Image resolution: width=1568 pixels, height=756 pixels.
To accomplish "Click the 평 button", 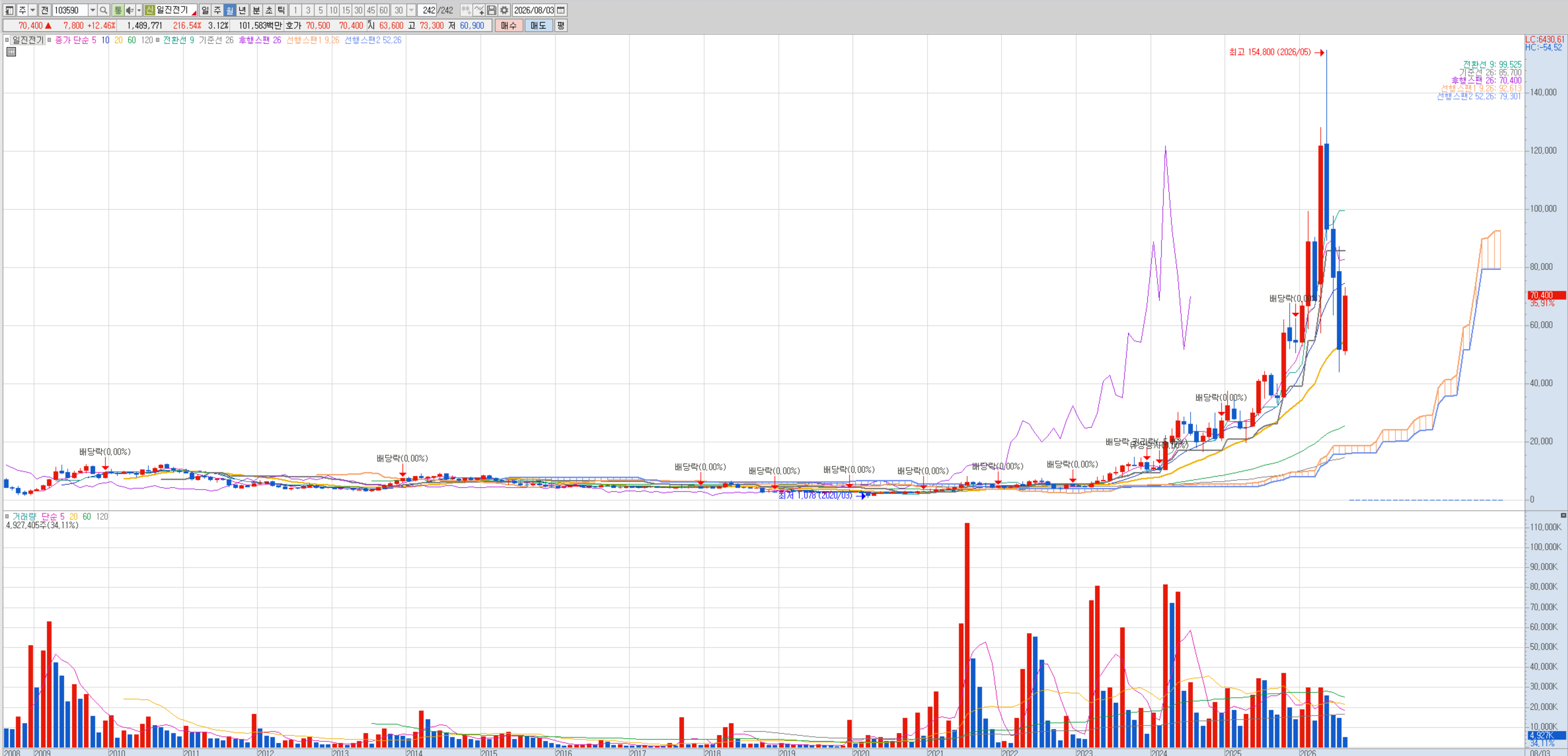I will pyautogui.click(x=560, y=26).
